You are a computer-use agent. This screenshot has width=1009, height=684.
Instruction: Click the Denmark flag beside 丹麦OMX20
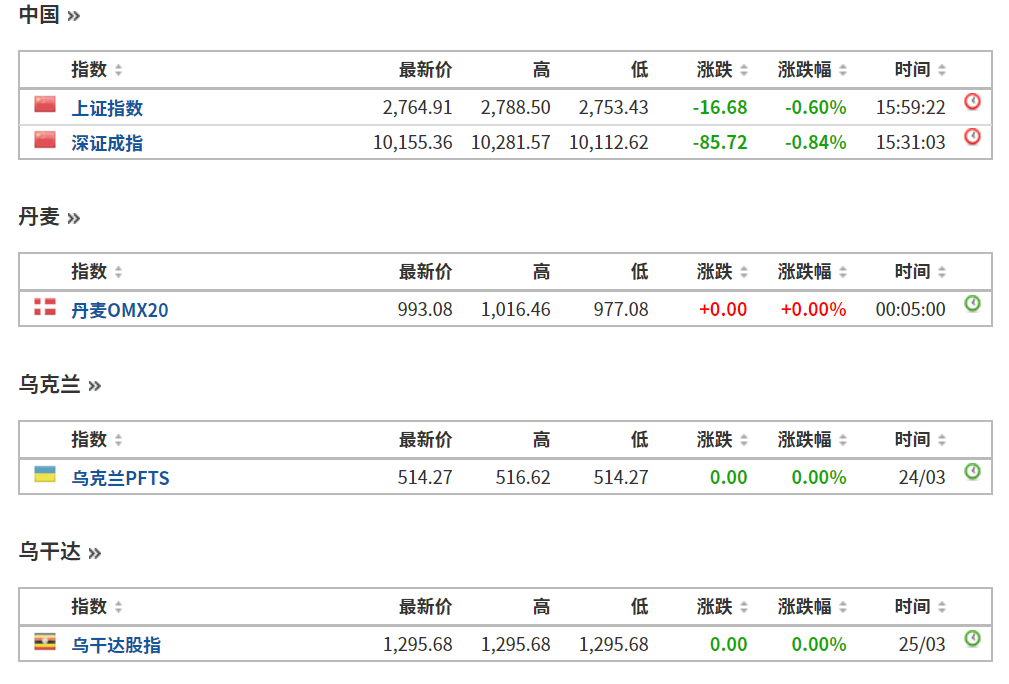click(x=45, y=307)
